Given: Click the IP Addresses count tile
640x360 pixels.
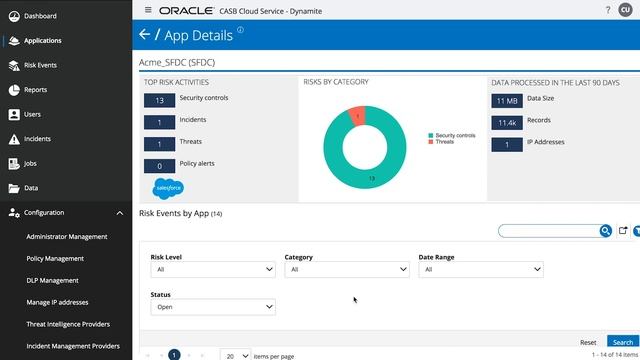Looking at the screenshot, I should (507, 144).
